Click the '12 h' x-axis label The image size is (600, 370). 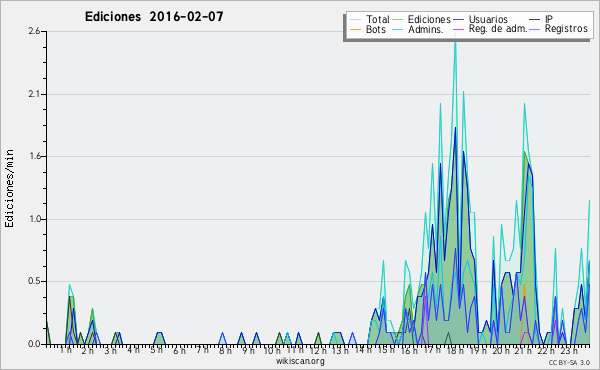coord(318,351)
